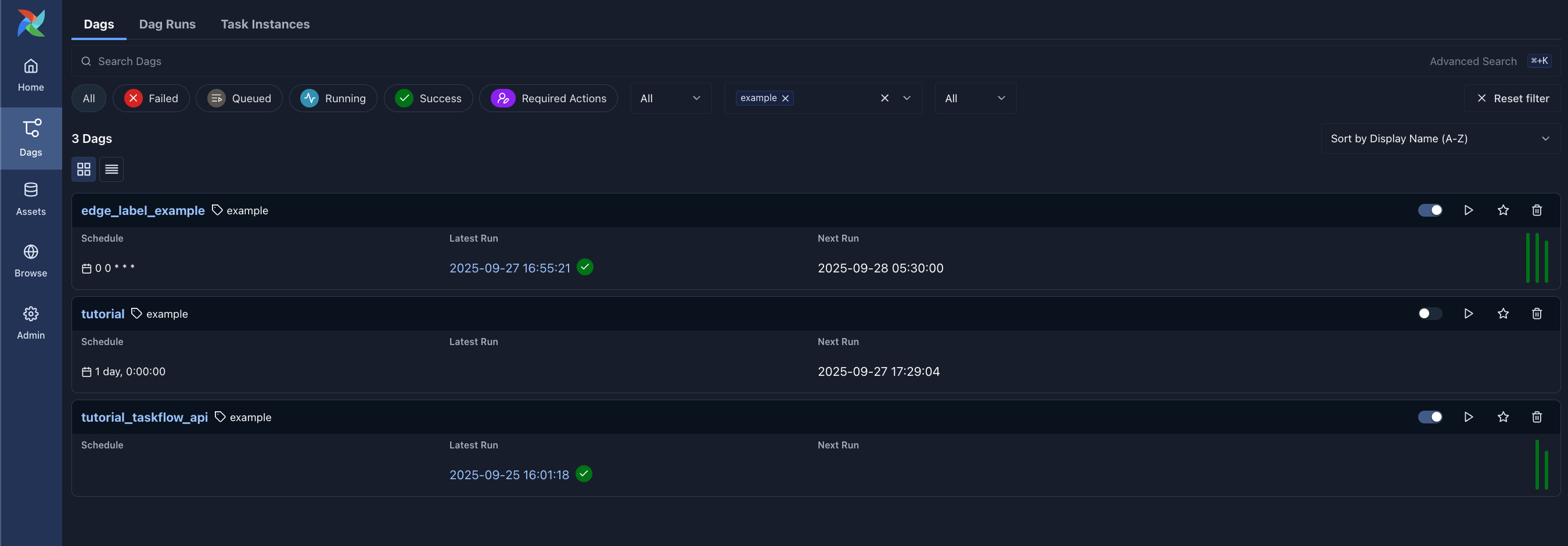1568x546 pixels.
Task: Delete the tutorial_taskflow_api Dag
Action: (x=1536, y=417)
